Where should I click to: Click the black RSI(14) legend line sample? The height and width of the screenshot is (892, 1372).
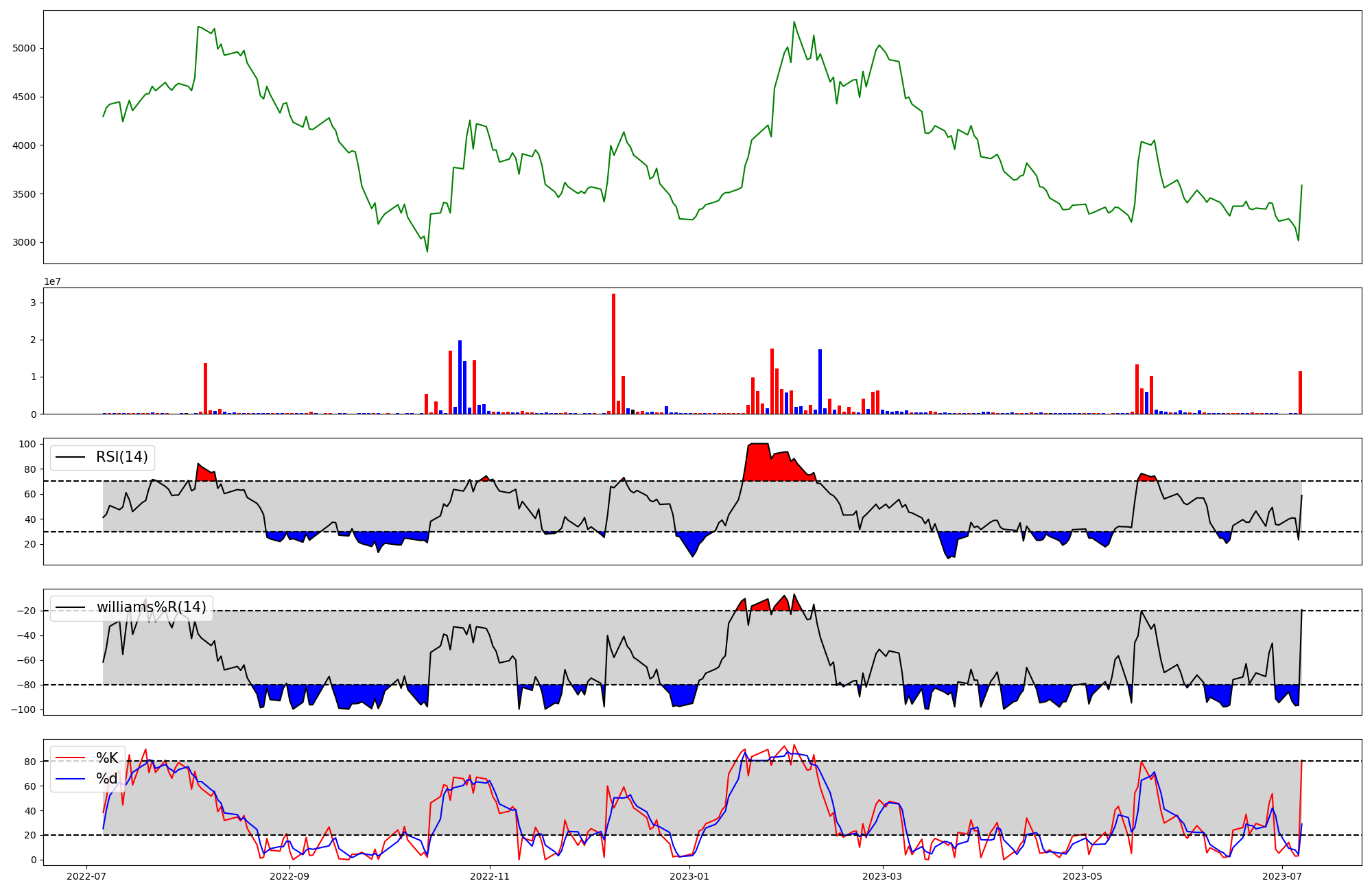point(70,458)
